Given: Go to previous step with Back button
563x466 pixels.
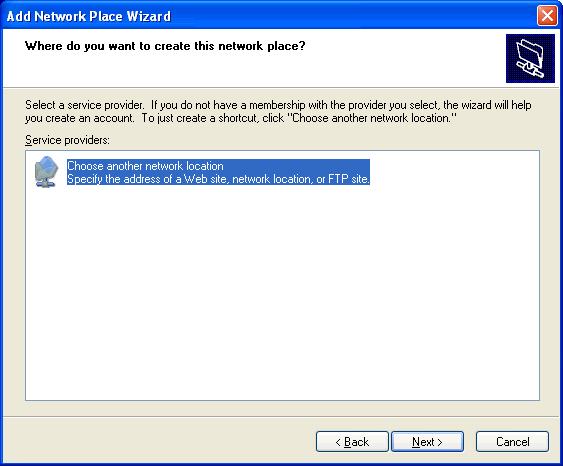Looking at the screenshot, I should coord(352,442).
